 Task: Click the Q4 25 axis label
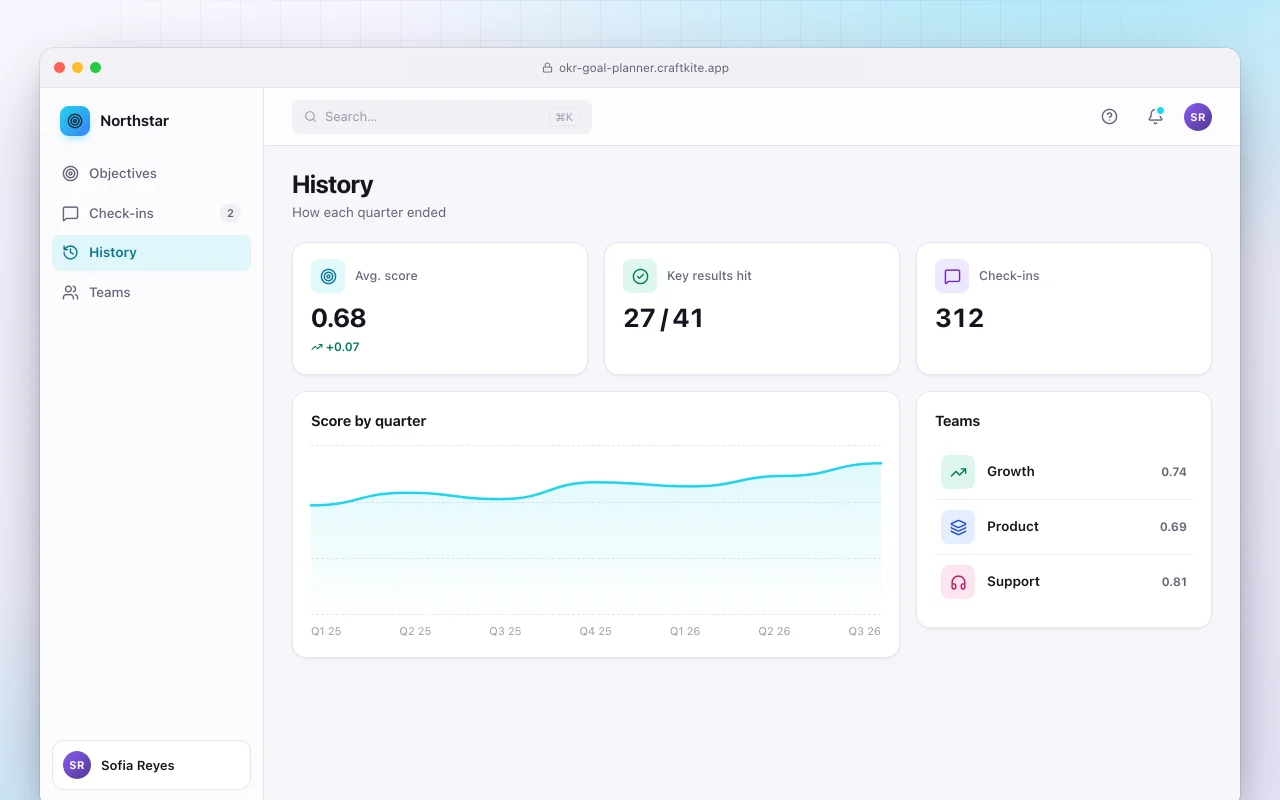[x=595, y=631]
